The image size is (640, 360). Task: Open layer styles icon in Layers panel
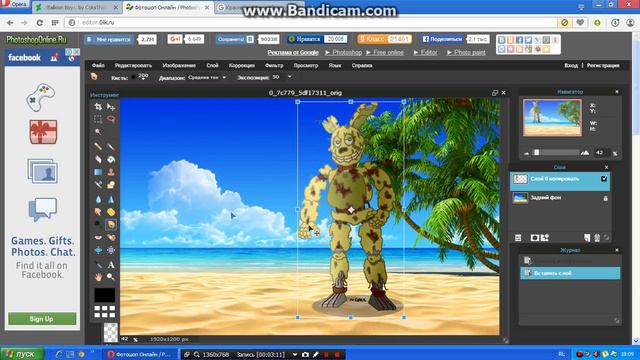[x=545, y=238]
